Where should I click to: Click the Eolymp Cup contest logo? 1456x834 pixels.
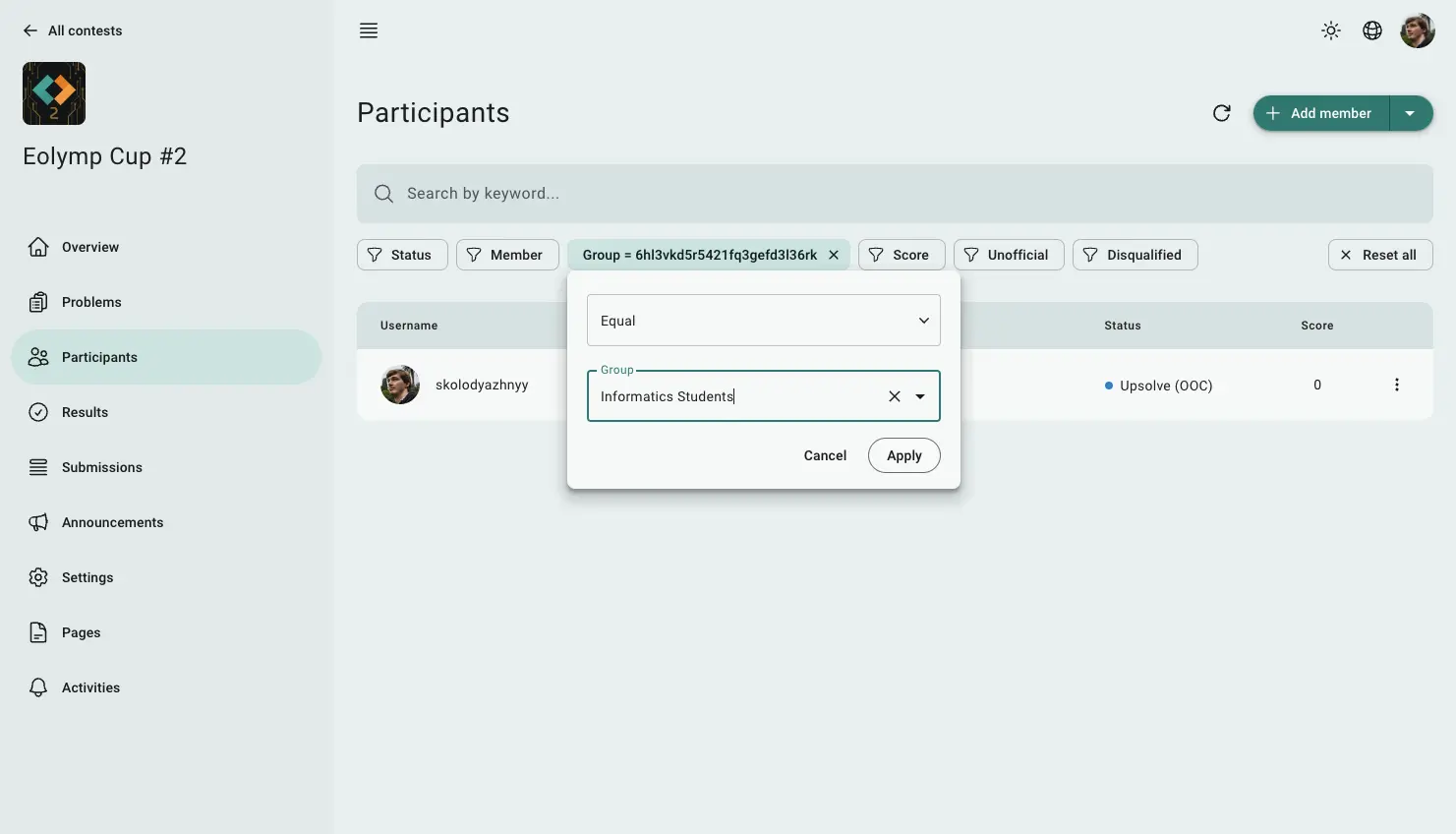54,93
